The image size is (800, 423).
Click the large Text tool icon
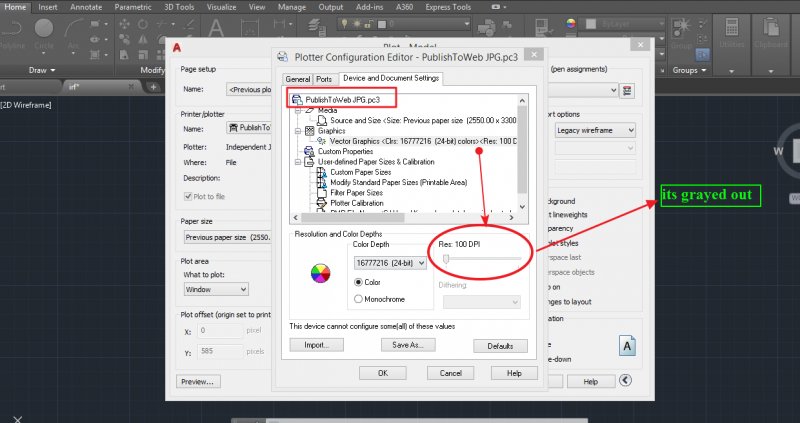(x=216, y=29)
